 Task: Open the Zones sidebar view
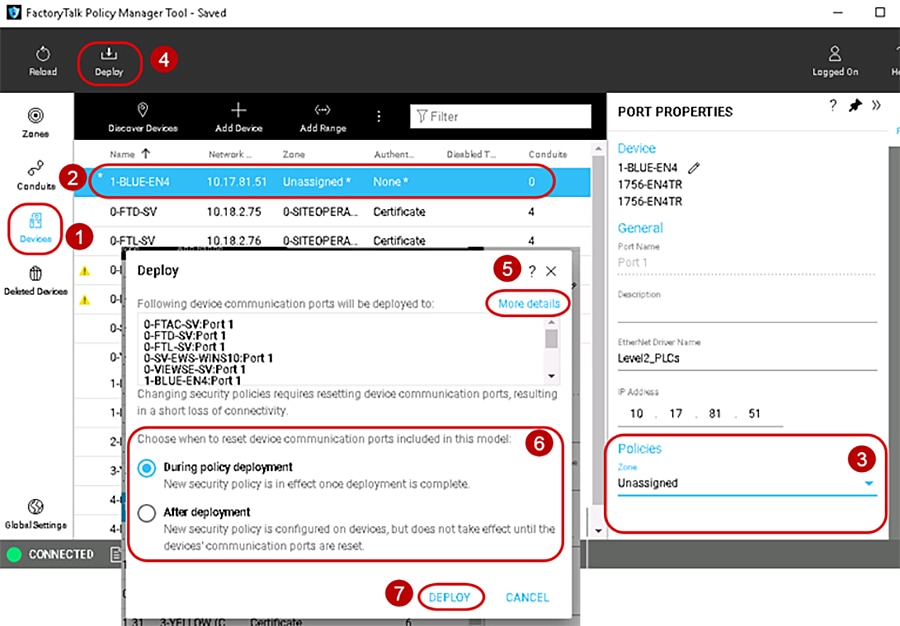[x=36, y=123]
